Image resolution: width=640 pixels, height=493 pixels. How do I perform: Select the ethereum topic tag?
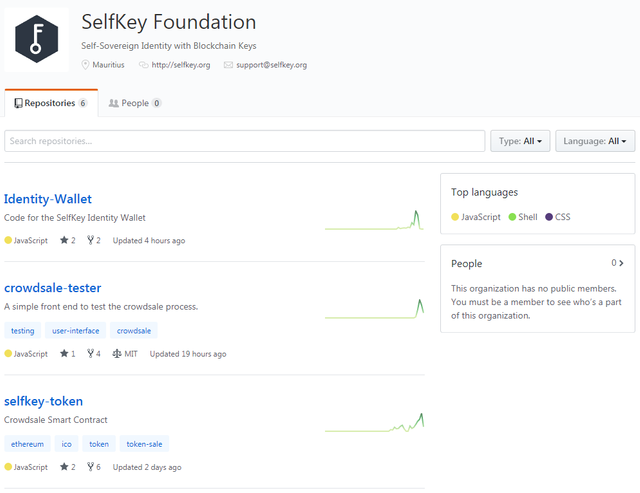(x=27, y=444)
